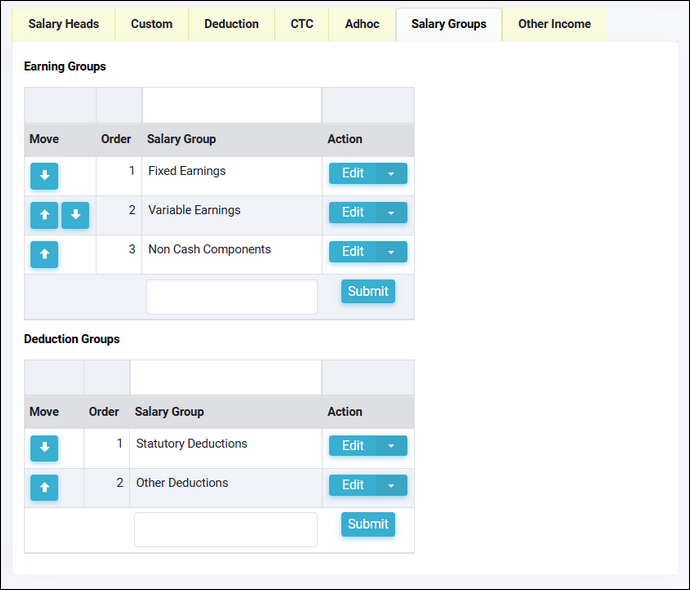Focus the new deduction group name field
The image size is (690, 590).
225,530
